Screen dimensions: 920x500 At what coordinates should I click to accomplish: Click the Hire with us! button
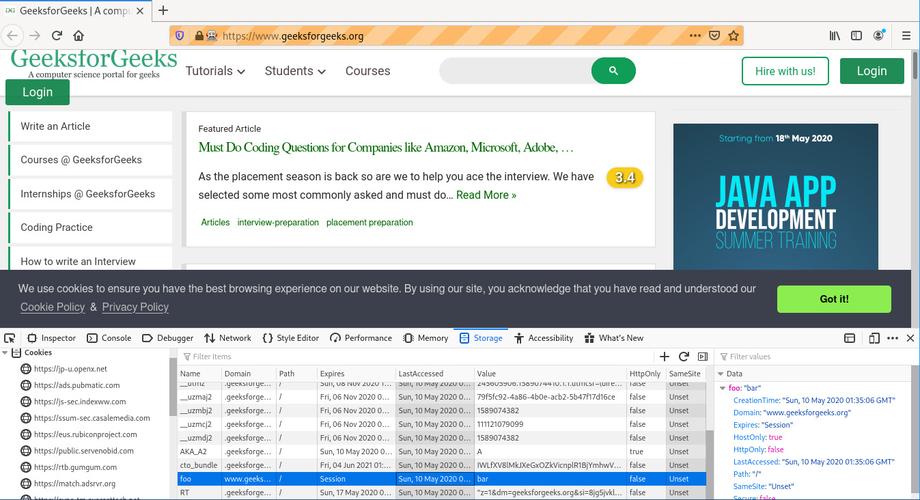[785, 71]
